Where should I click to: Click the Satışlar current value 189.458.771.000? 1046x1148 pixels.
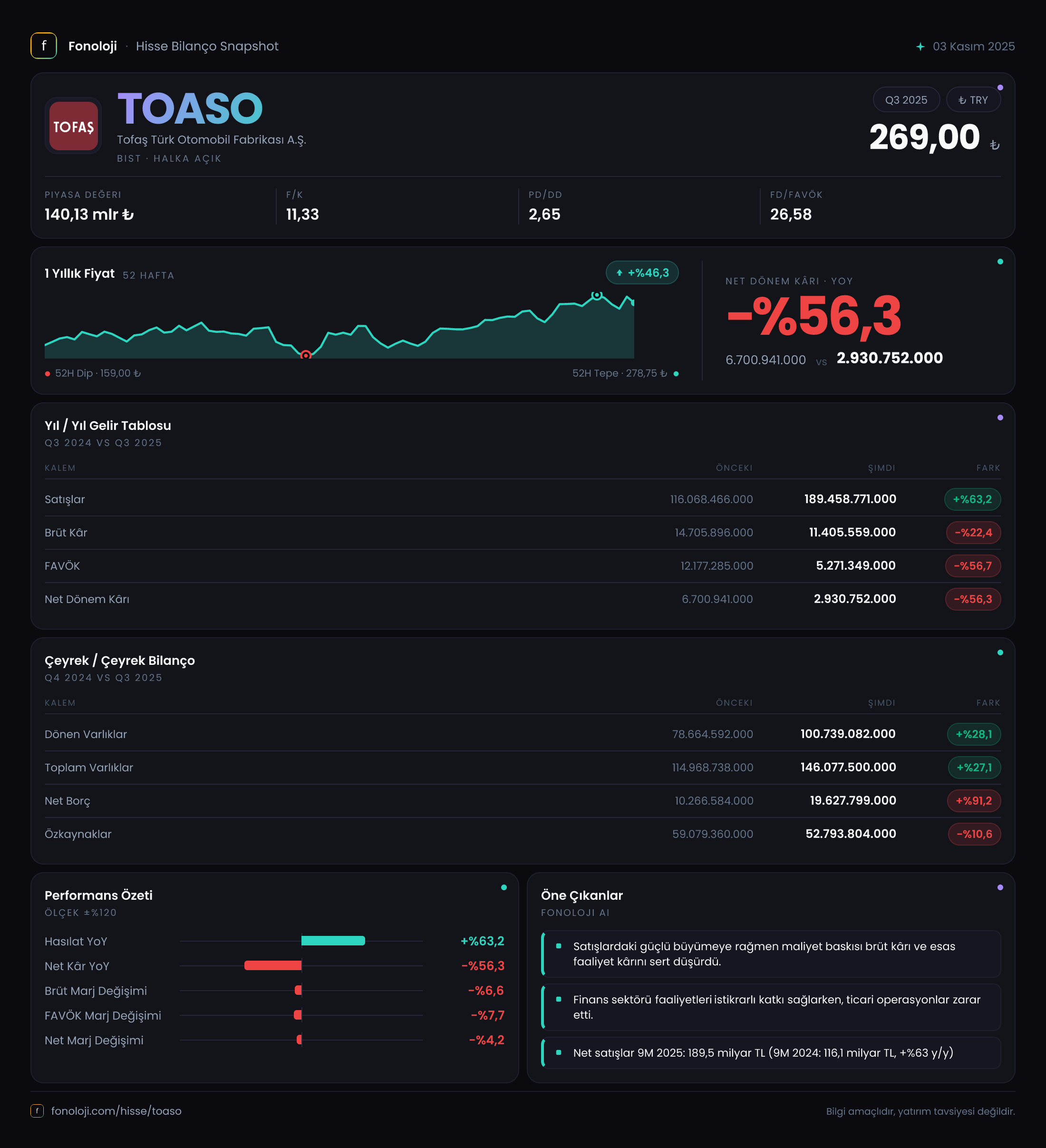(x=850, y=499)
